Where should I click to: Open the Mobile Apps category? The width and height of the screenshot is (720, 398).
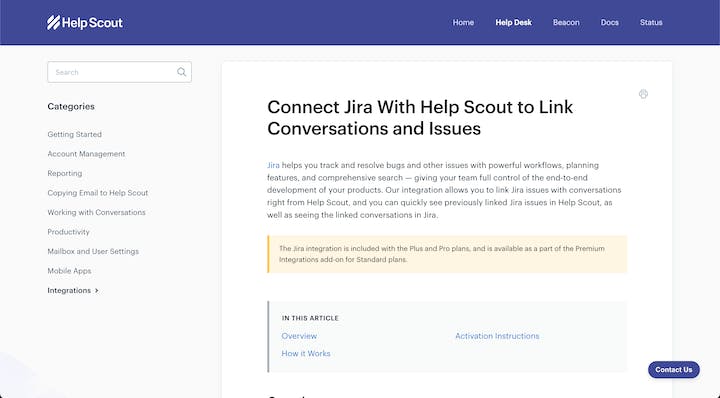tap(69, 271)
